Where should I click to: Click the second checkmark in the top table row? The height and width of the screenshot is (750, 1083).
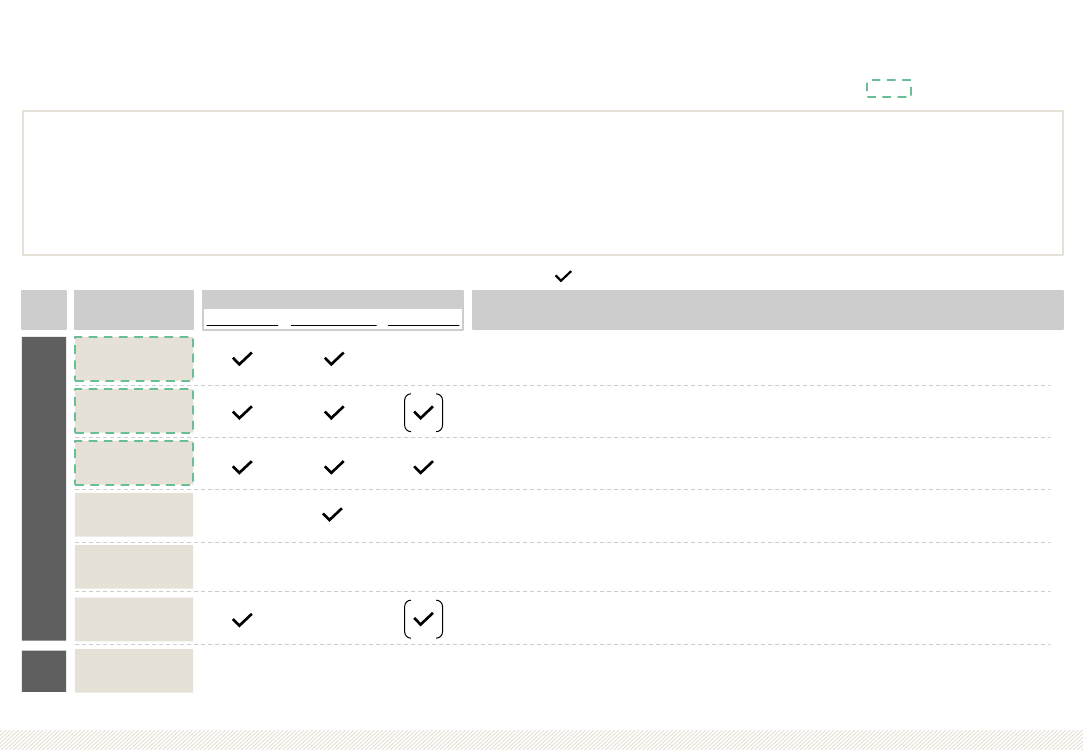(334, 358)
